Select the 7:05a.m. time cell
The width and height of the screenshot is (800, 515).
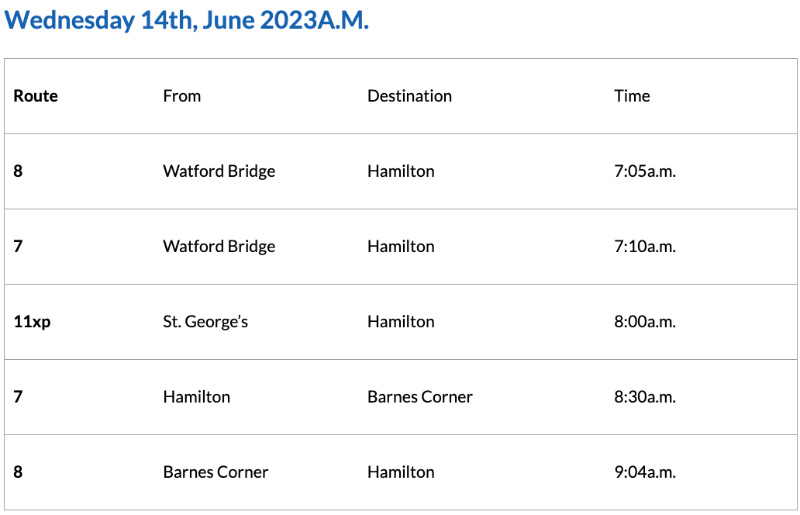tap(645, 171)
